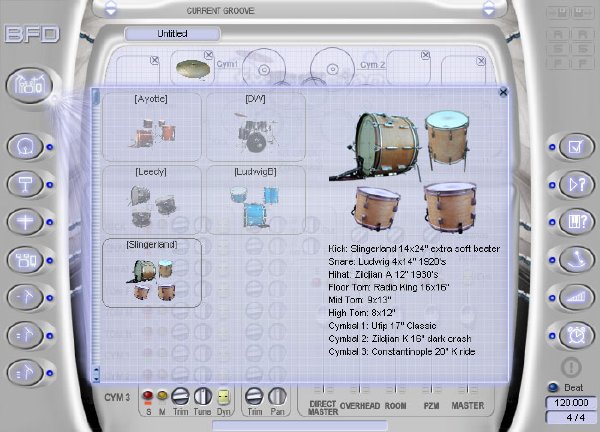600x432 pixels.
Task: Toggle blue indicator beside kick drum icon
Action: (50, 147)
